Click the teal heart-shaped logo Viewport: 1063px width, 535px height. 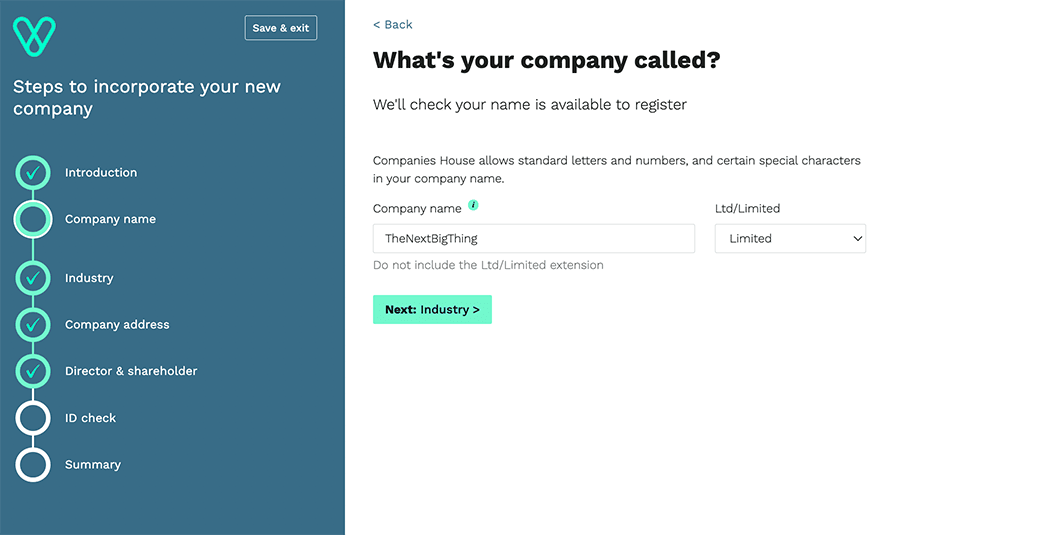pos(34,36)
